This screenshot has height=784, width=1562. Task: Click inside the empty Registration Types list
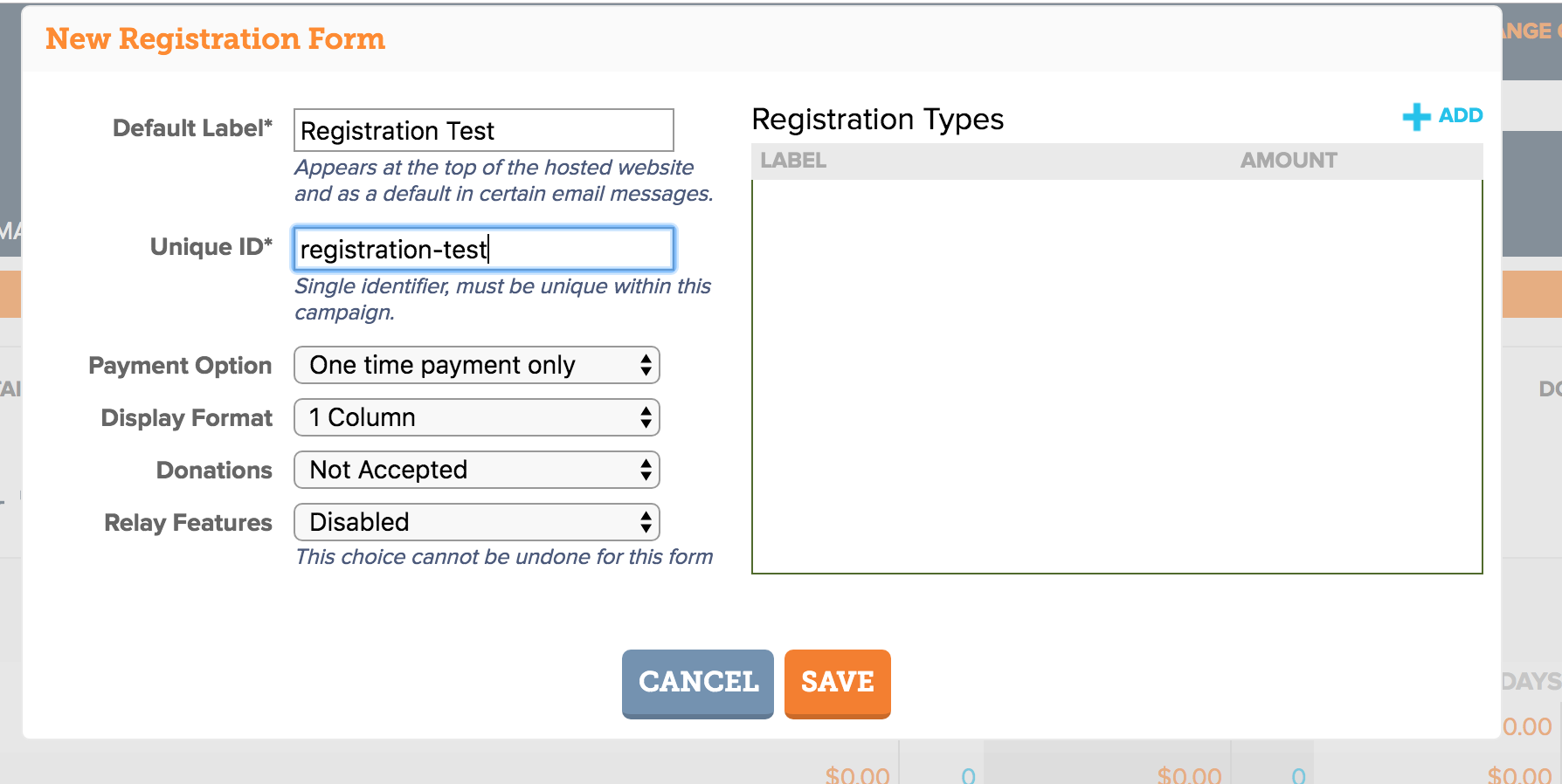(1117, 376)
